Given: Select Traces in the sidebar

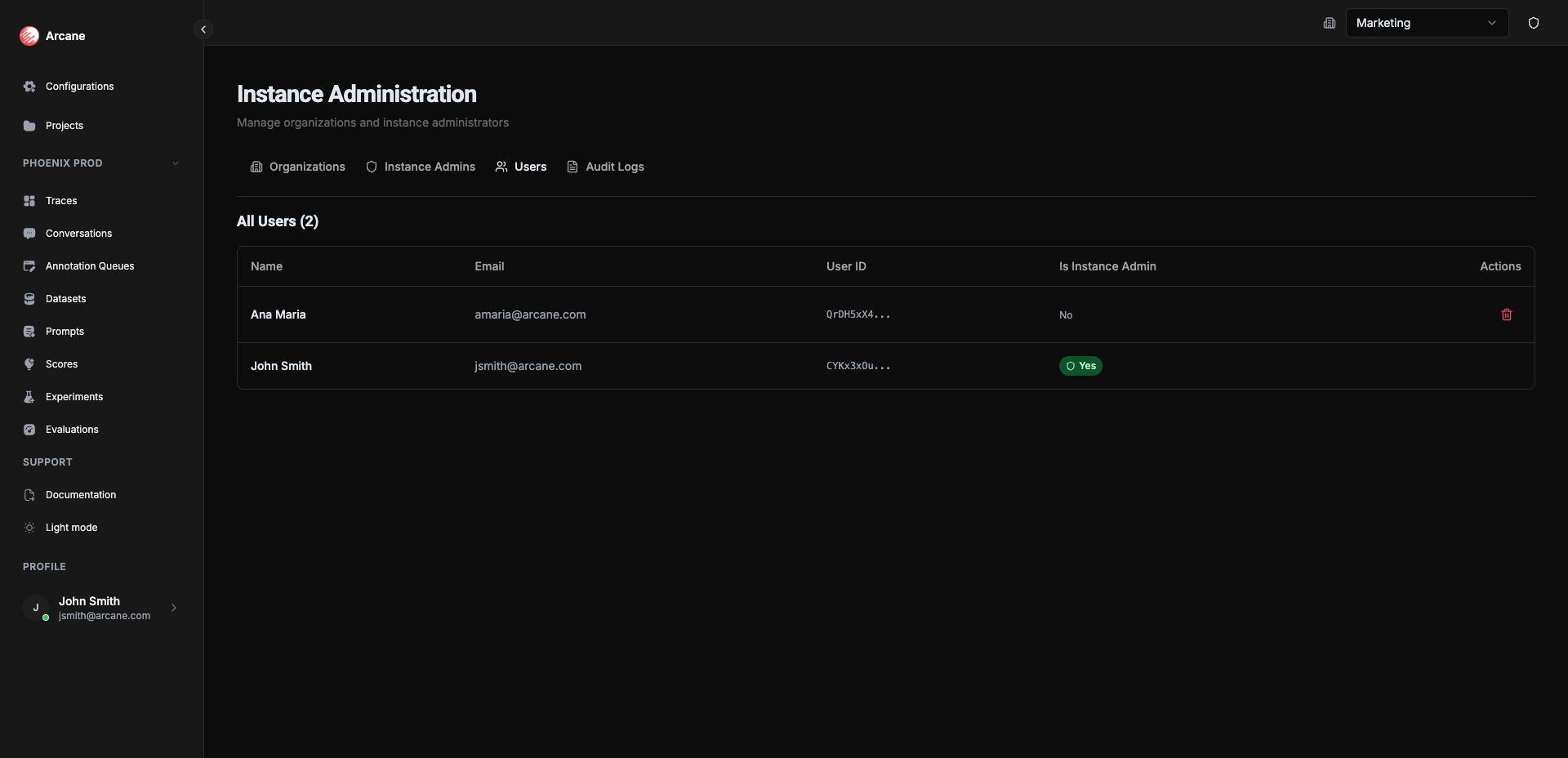Looking at the screenshot, I should 60,200.
